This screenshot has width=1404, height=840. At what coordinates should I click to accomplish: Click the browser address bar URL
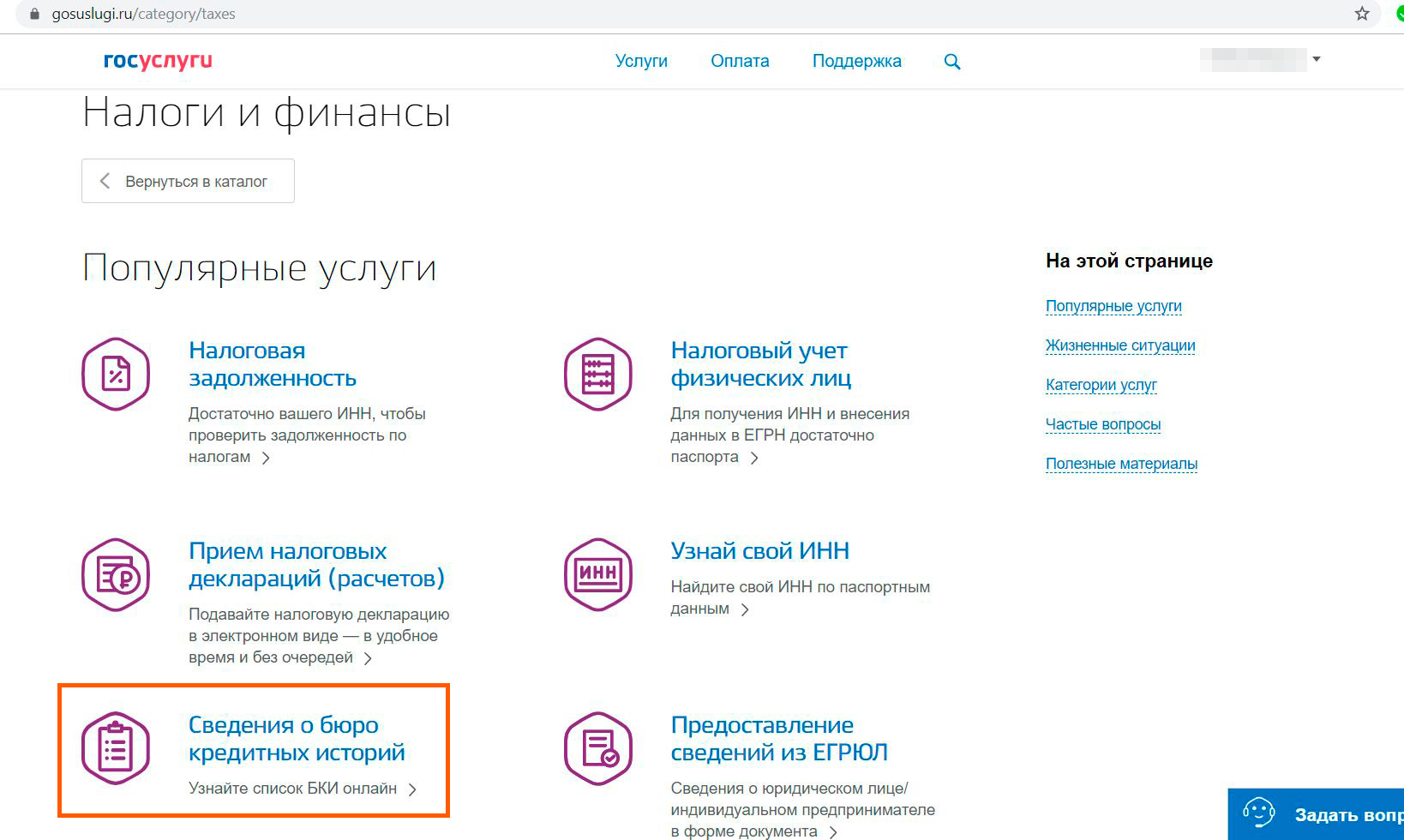pyautogui.click(x=143, y=15)
